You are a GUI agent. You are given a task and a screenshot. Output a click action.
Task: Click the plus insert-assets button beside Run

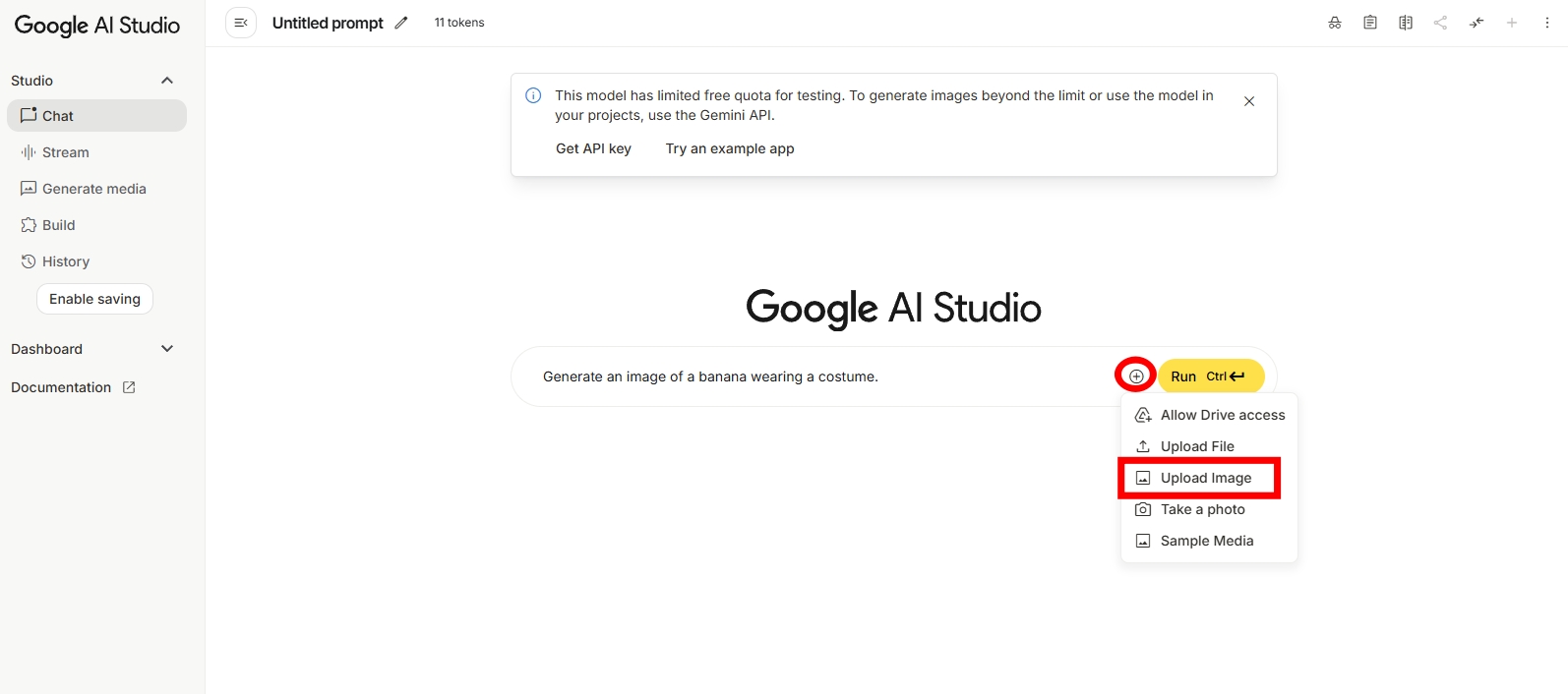pos(1136,376)
